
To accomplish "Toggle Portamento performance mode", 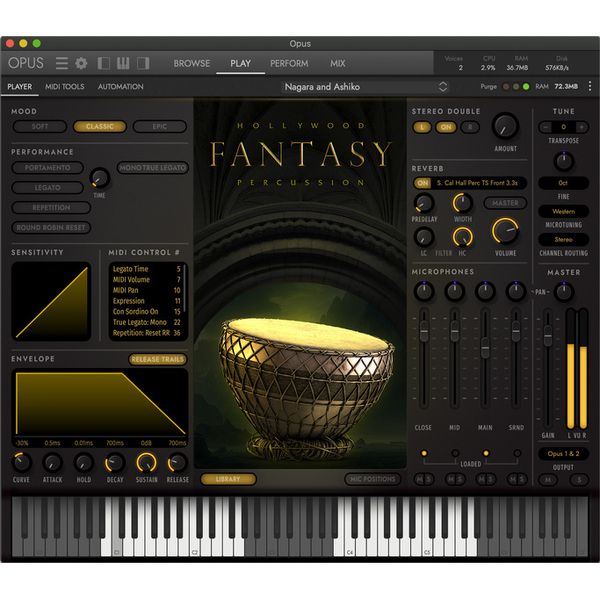I will pyautogui.click(x=47, y=168).
